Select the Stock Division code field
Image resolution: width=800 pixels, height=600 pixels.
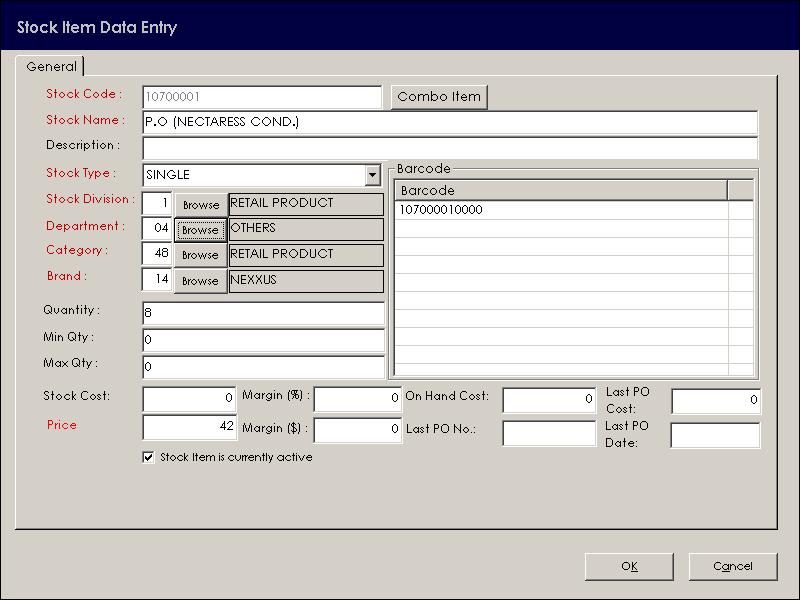(x=157, y=204)
